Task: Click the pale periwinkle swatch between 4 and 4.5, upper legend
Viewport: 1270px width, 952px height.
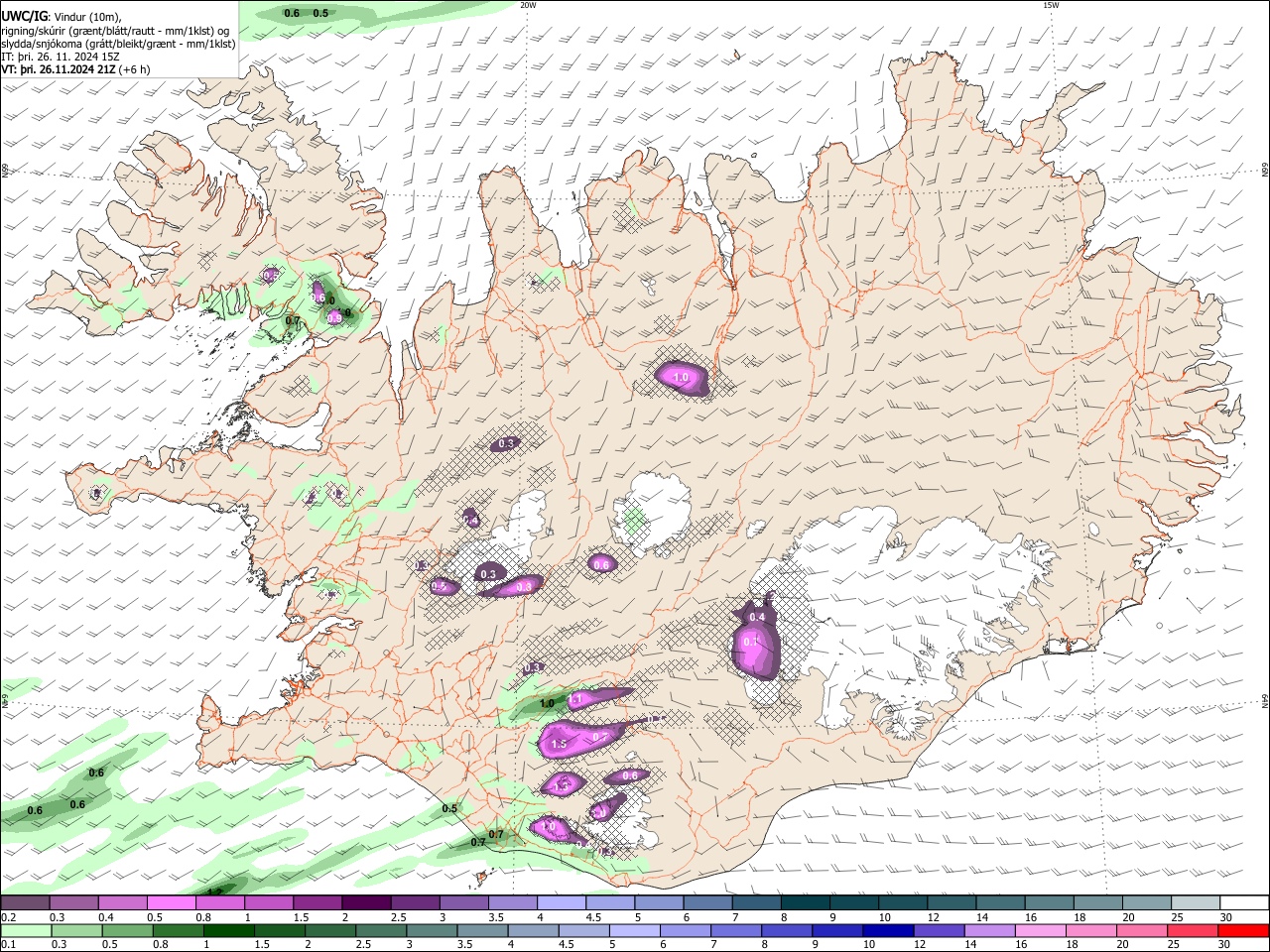Action: click(x=562, y=903)
